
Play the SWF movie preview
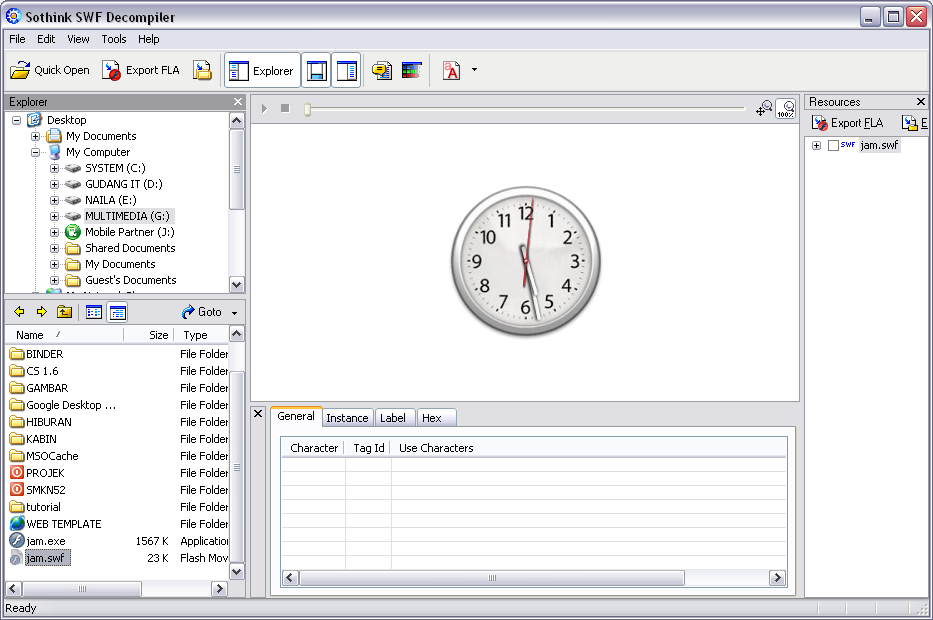coord(265,108)
